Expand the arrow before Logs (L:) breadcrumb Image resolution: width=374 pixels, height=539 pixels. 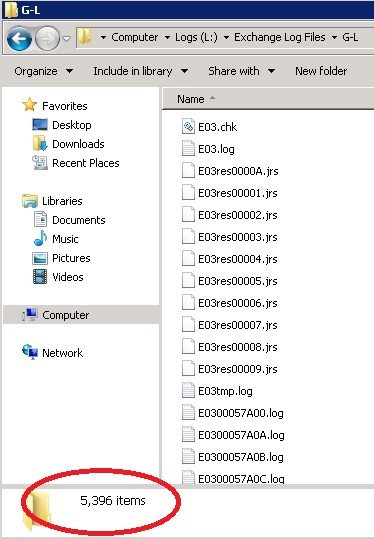tap(167, 37)
